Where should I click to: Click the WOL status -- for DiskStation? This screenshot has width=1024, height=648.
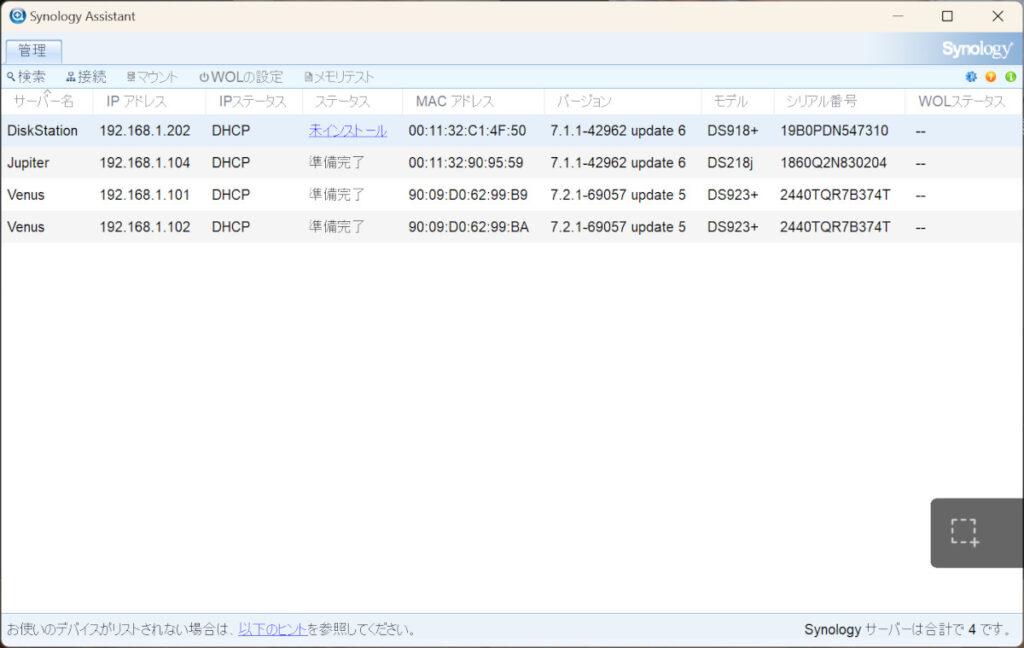920,131
